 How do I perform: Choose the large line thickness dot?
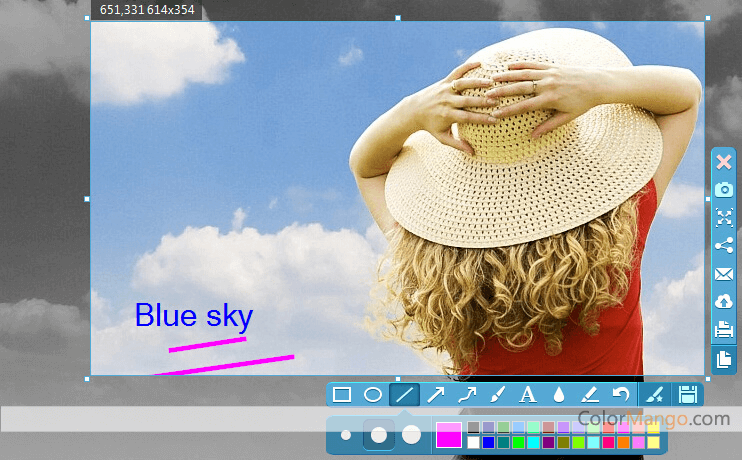(x=411, y=435)
